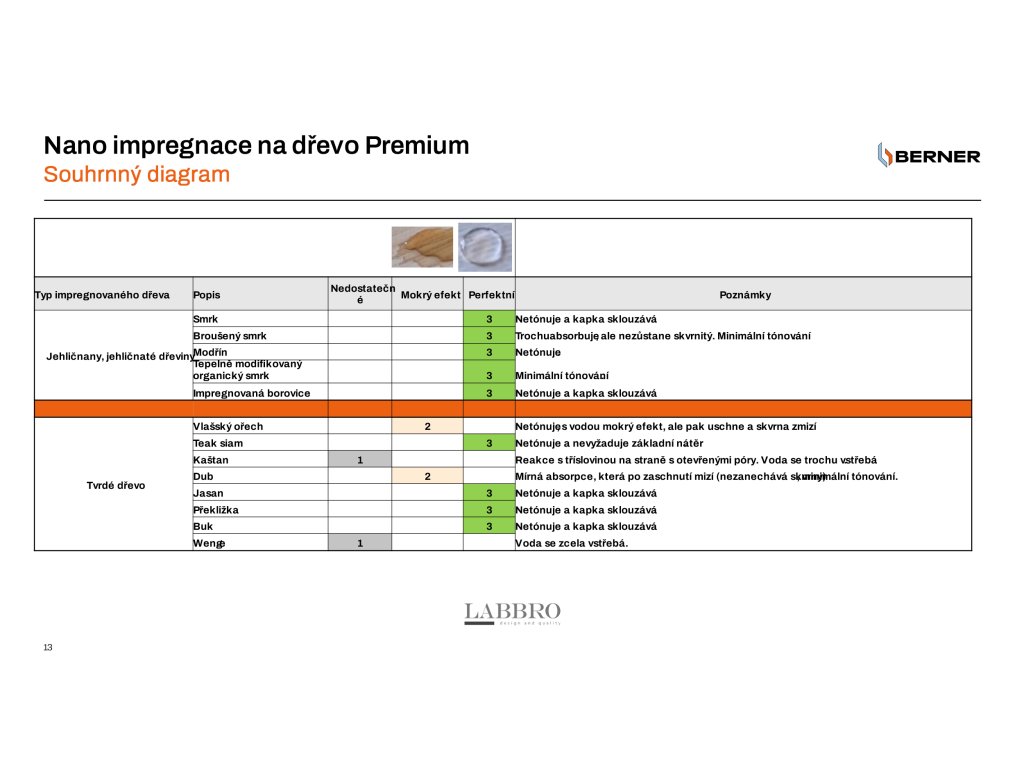The width and height of the screenshot is (1024, 768).
Task: Select the 'Dub' cell
Action: pos(261,476)
